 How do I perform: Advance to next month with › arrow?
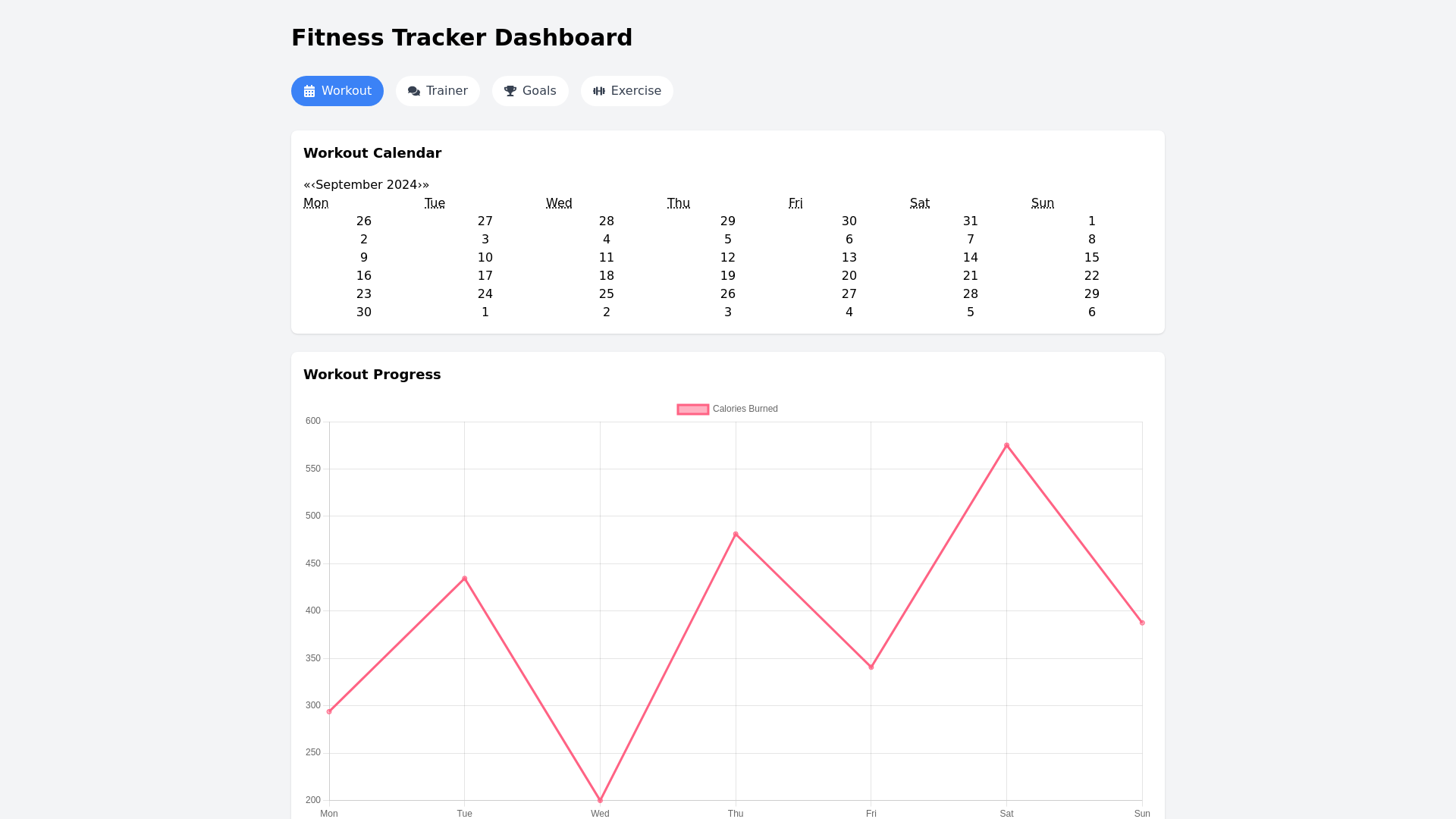pyautogui.click(x=419, y=185)
